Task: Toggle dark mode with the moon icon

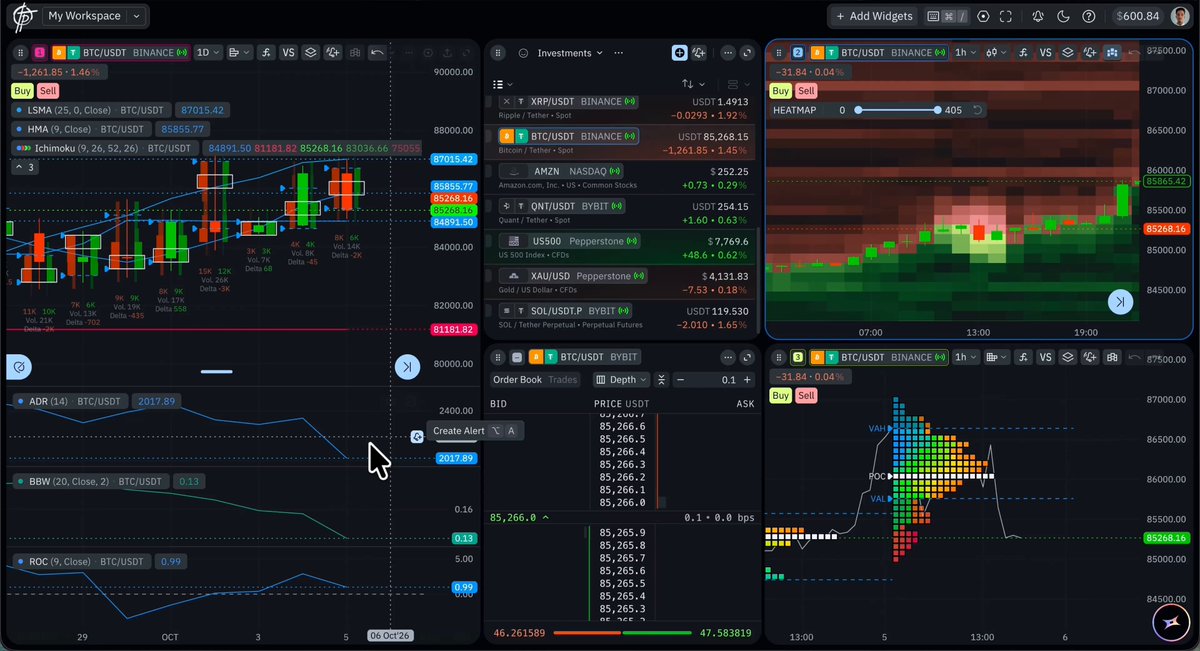Action: pyautogui.click(x=1063, y=16)
